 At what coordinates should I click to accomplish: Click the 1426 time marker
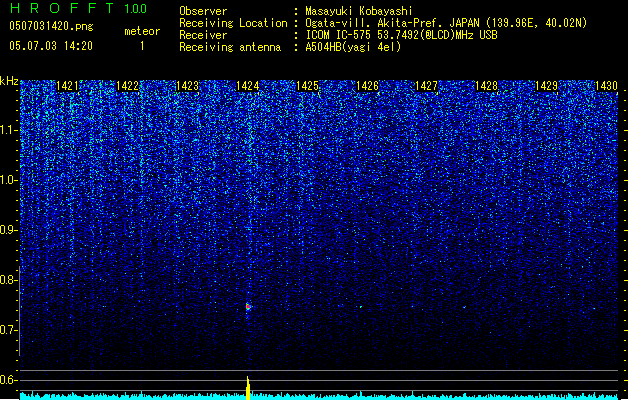[367, 86]
